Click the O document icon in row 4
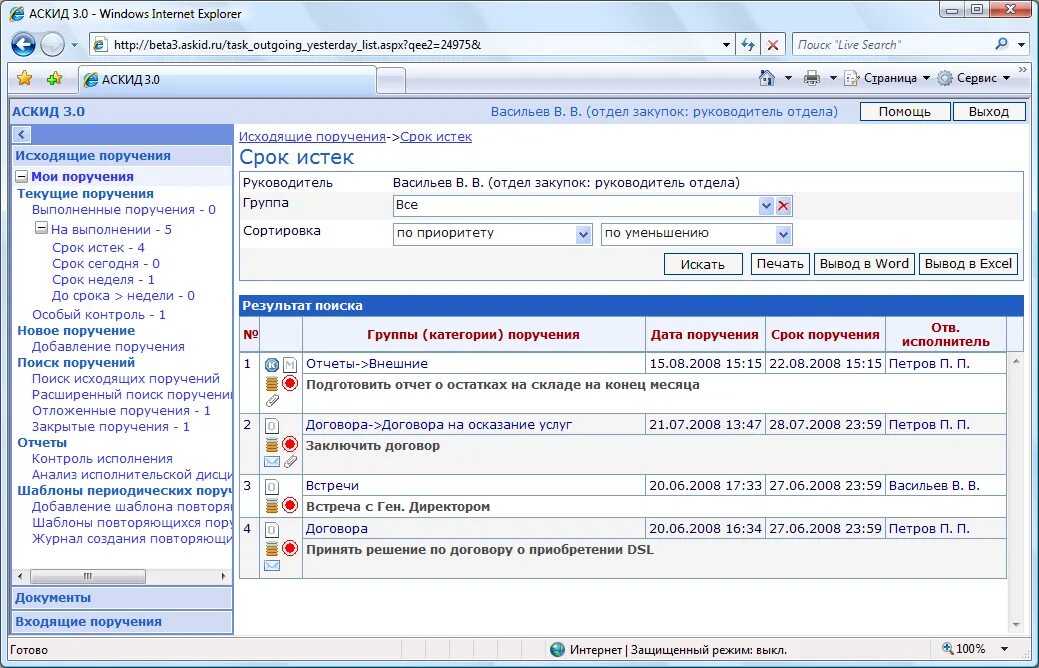The width and height of the screenshot is (1039, 668). (x=272, y=529)
